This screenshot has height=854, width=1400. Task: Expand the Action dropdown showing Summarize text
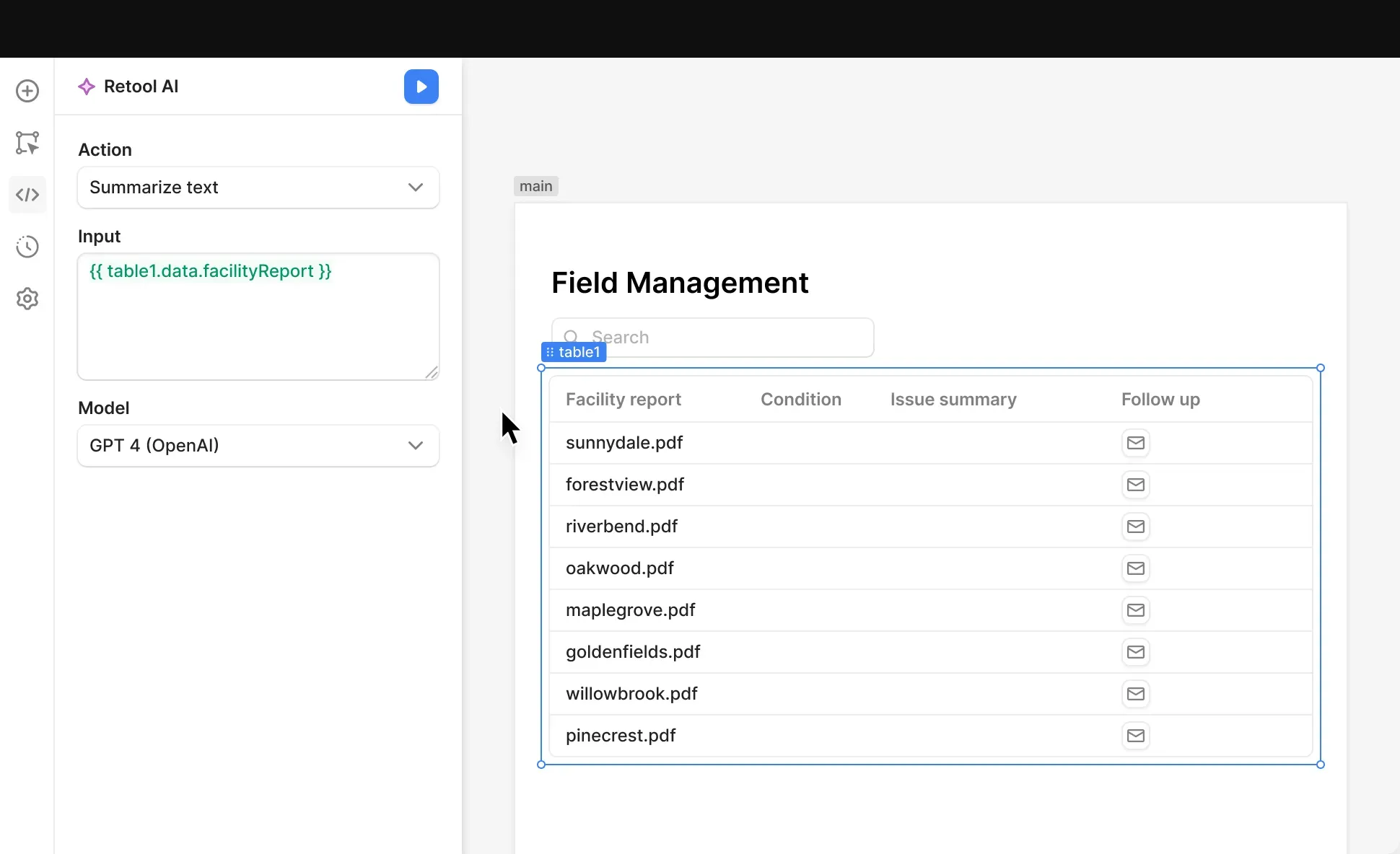point(258,188)
